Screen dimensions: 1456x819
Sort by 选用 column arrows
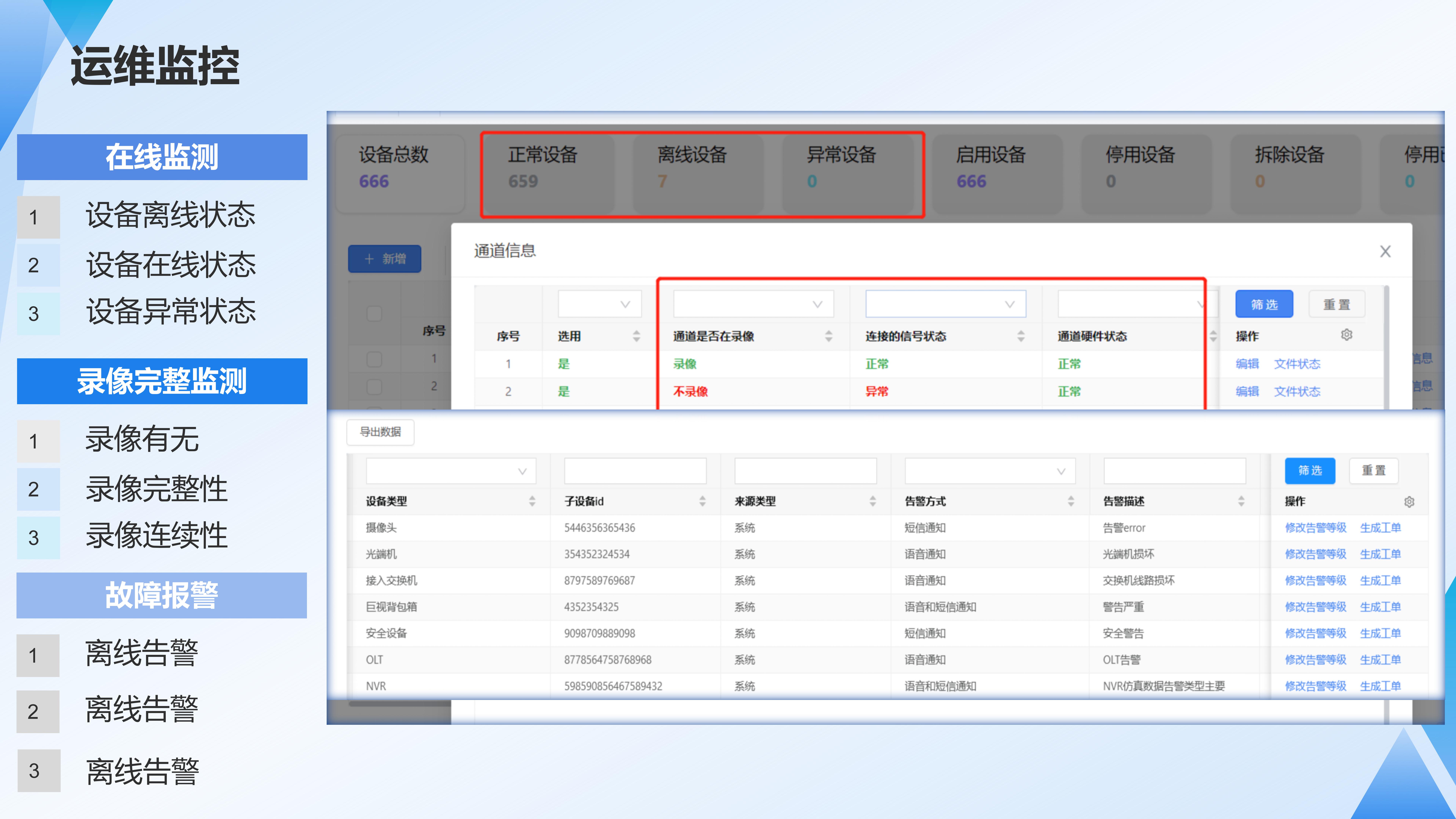(636, 336)
